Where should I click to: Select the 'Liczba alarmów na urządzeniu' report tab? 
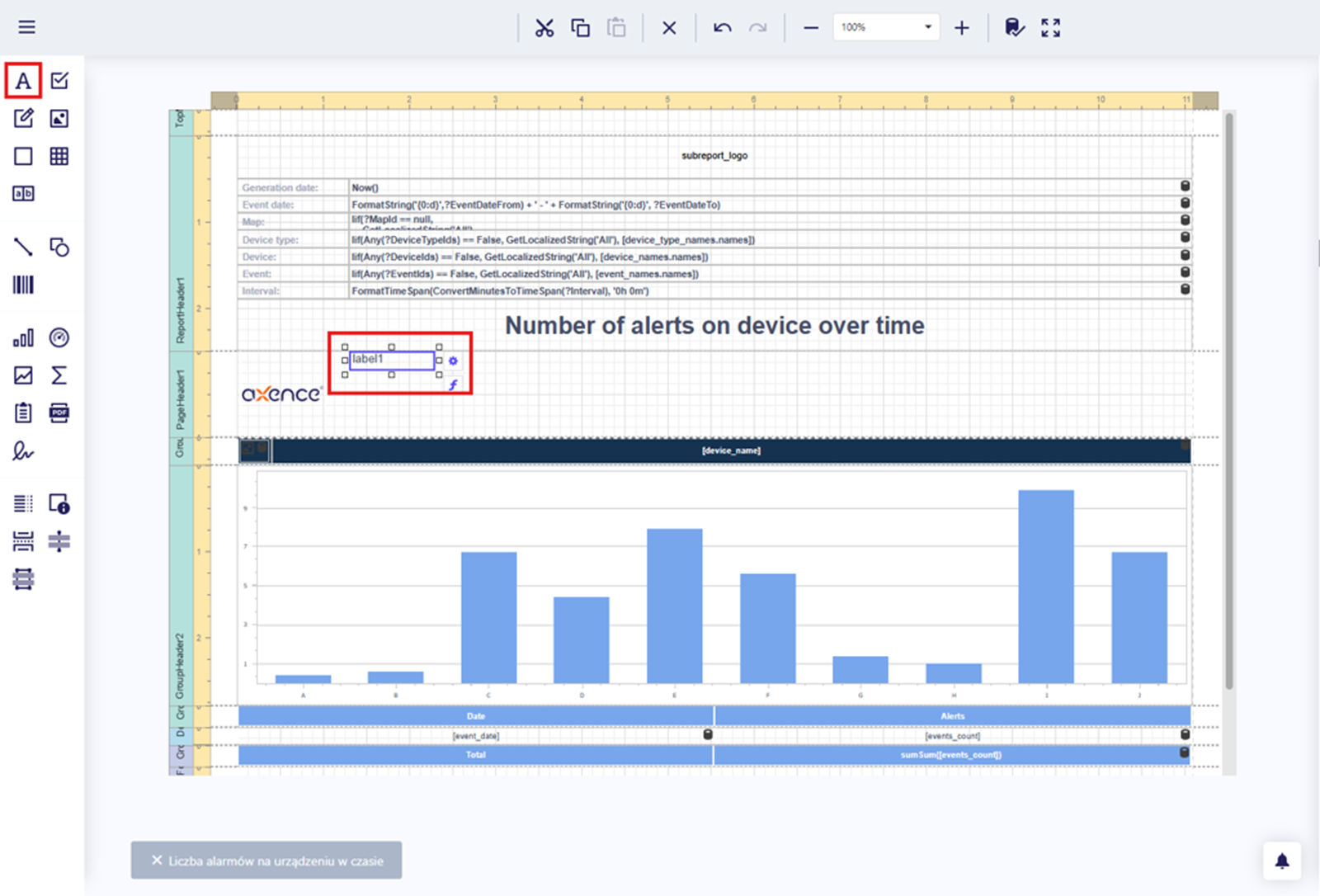(276, 861)
